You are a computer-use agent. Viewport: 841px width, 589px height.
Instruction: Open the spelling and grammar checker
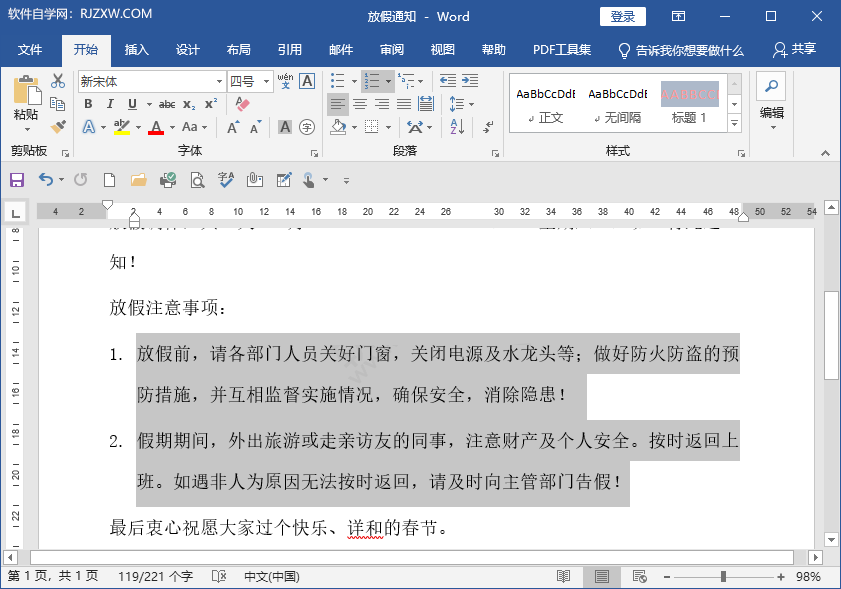pos(225,179)
